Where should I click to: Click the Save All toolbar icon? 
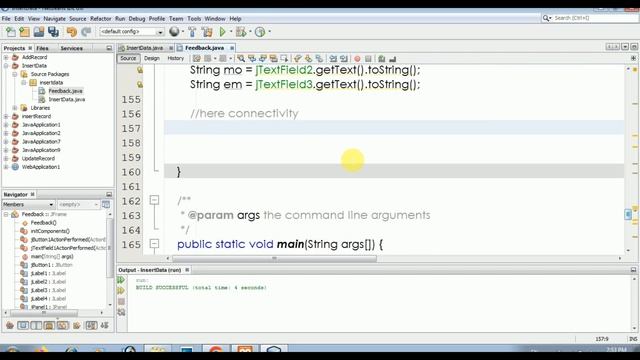click(53, 32)
